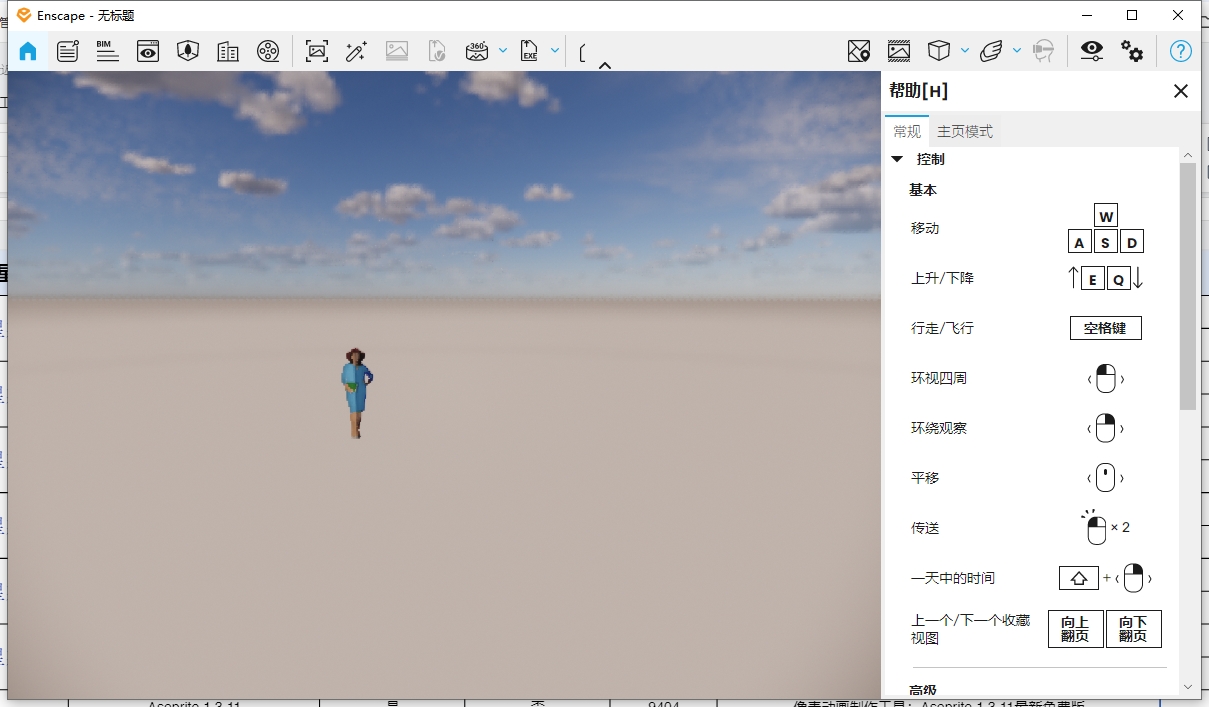Image resolution: width=1209 pixels, height=707 pixels.
Task: Click the Home icon in the toolbar
Action: pyautogui.click(x=28, y=51)
